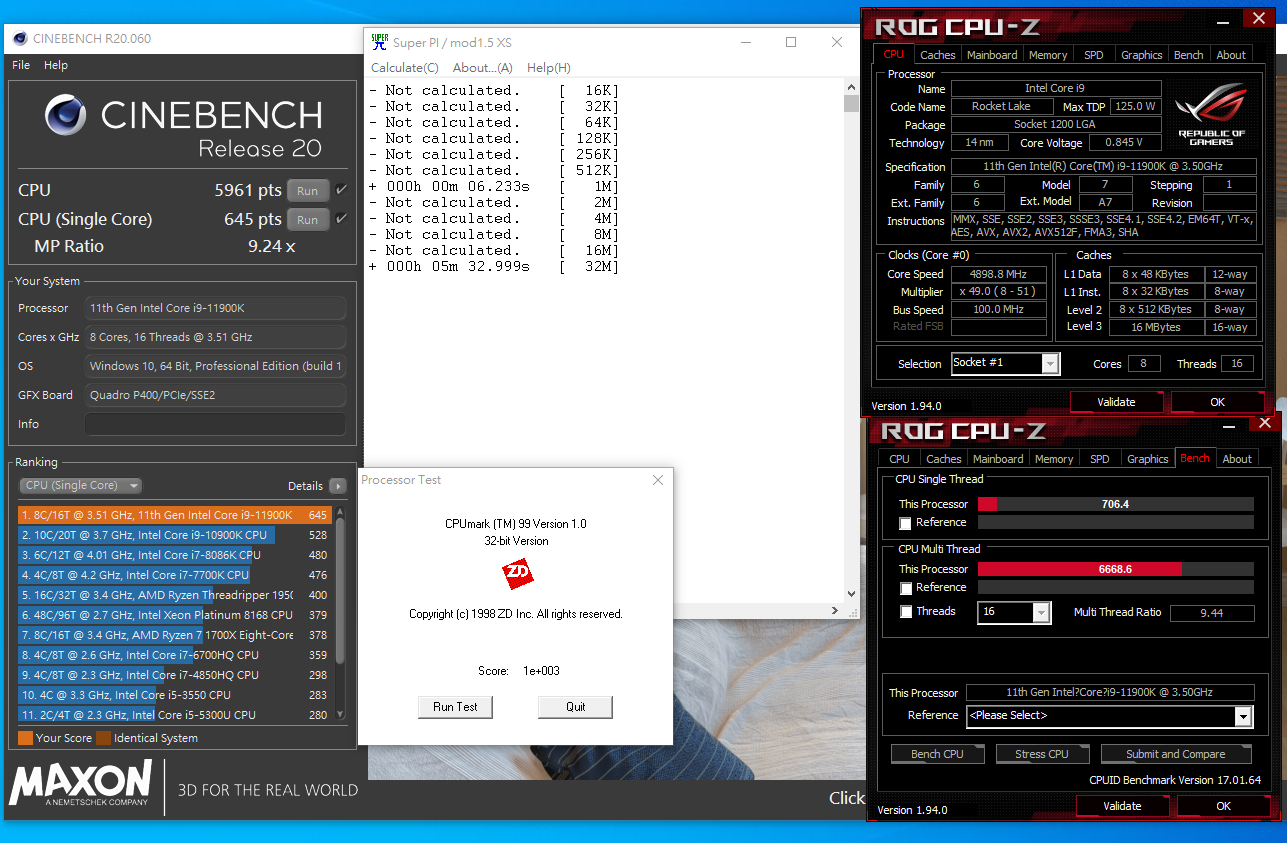Click Super PI 1M result line
1287x843 pixels.
click(494, 187)
